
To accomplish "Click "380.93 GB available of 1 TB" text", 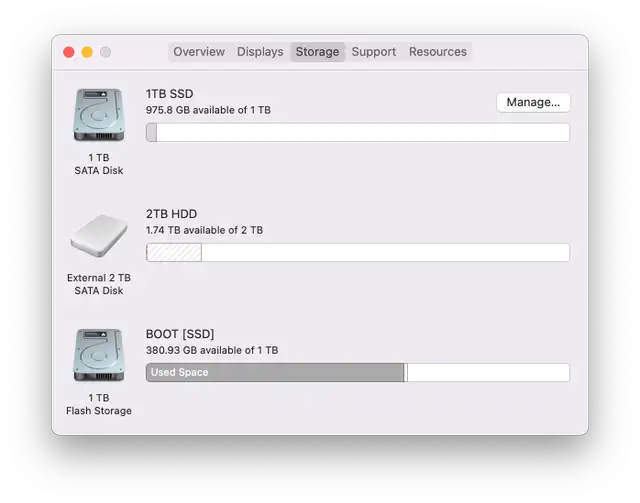I will click(212, 350).
